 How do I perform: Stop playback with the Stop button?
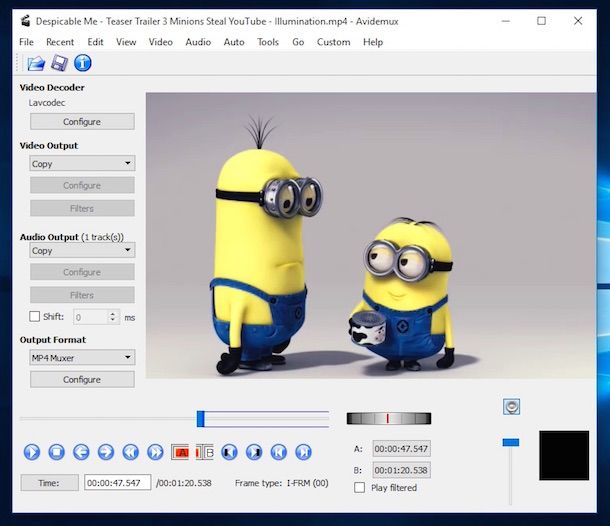[56, 452]
